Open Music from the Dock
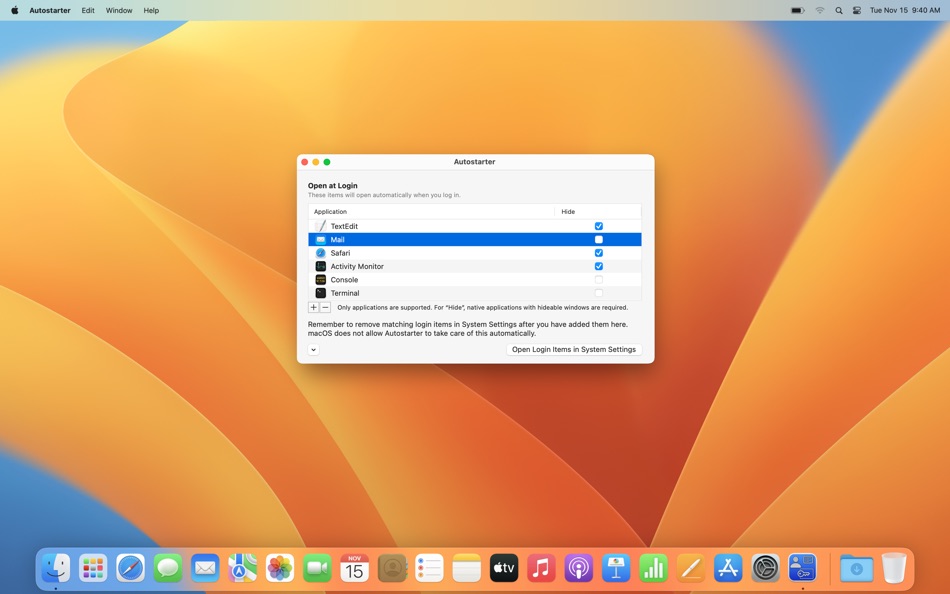Viewport: 950px width, 594px height. tap(541, 569)
